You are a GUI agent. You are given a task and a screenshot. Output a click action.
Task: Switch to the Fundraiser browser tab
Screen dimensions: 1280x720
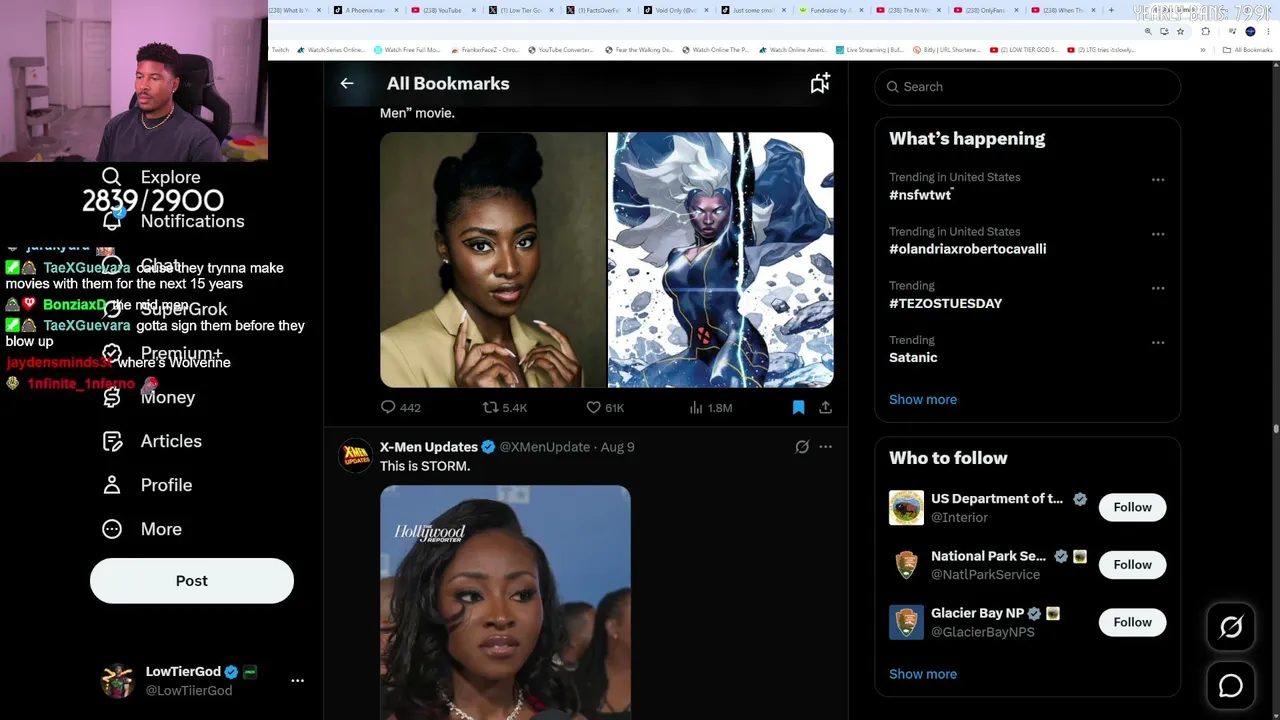point(832,10)
